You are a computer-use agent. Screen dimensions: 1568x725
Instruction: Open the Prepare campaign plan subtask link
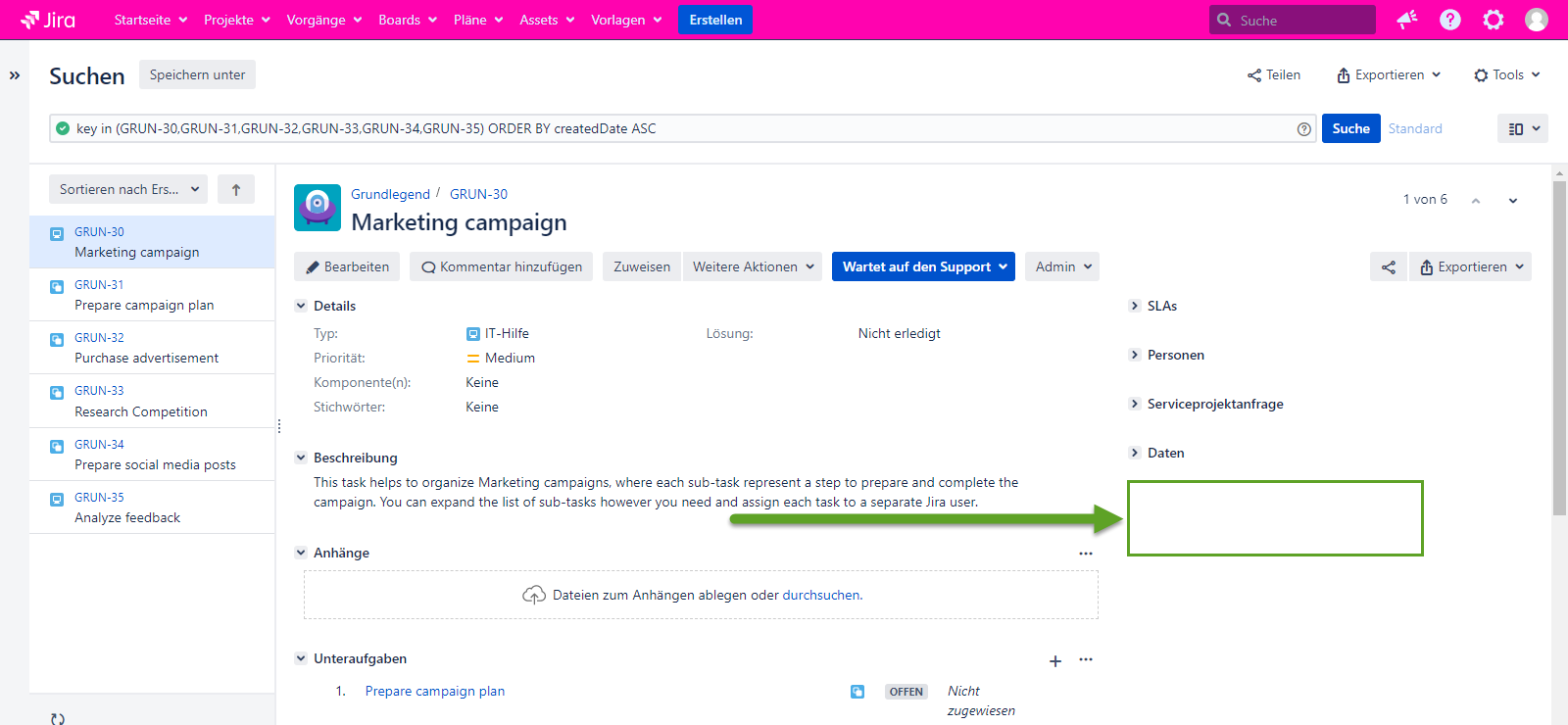[435, 691]
